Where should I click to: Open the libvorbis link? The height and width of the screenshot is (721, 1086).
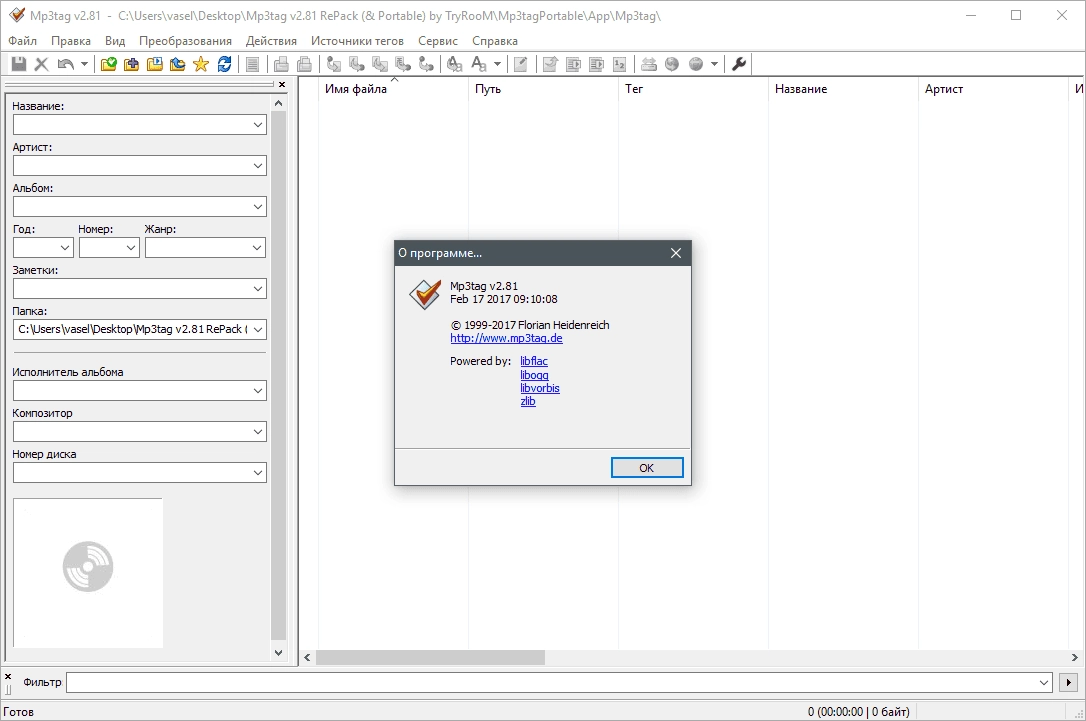tap(540, 388)
